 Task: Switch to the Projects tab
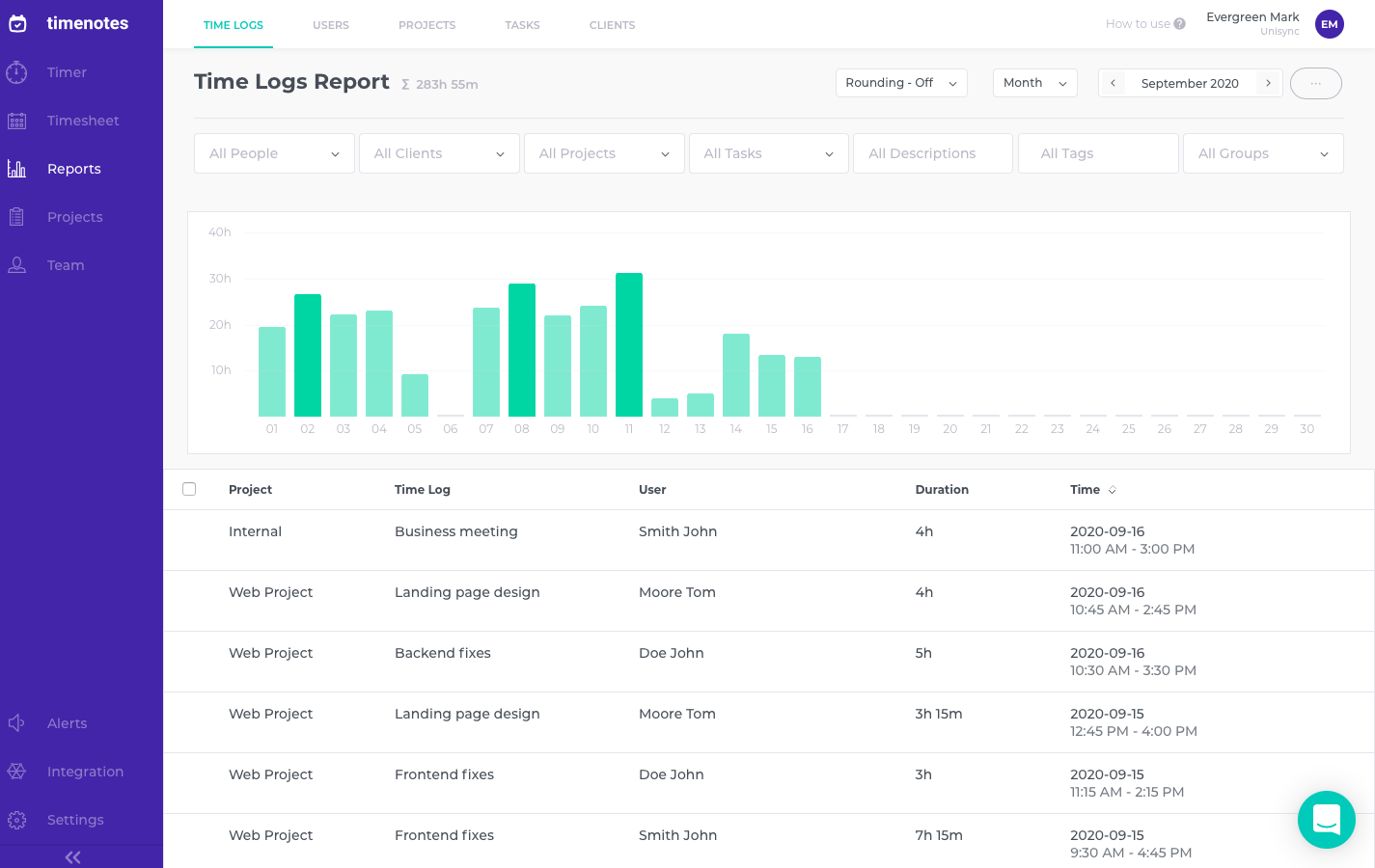click(x=426, y=25)
